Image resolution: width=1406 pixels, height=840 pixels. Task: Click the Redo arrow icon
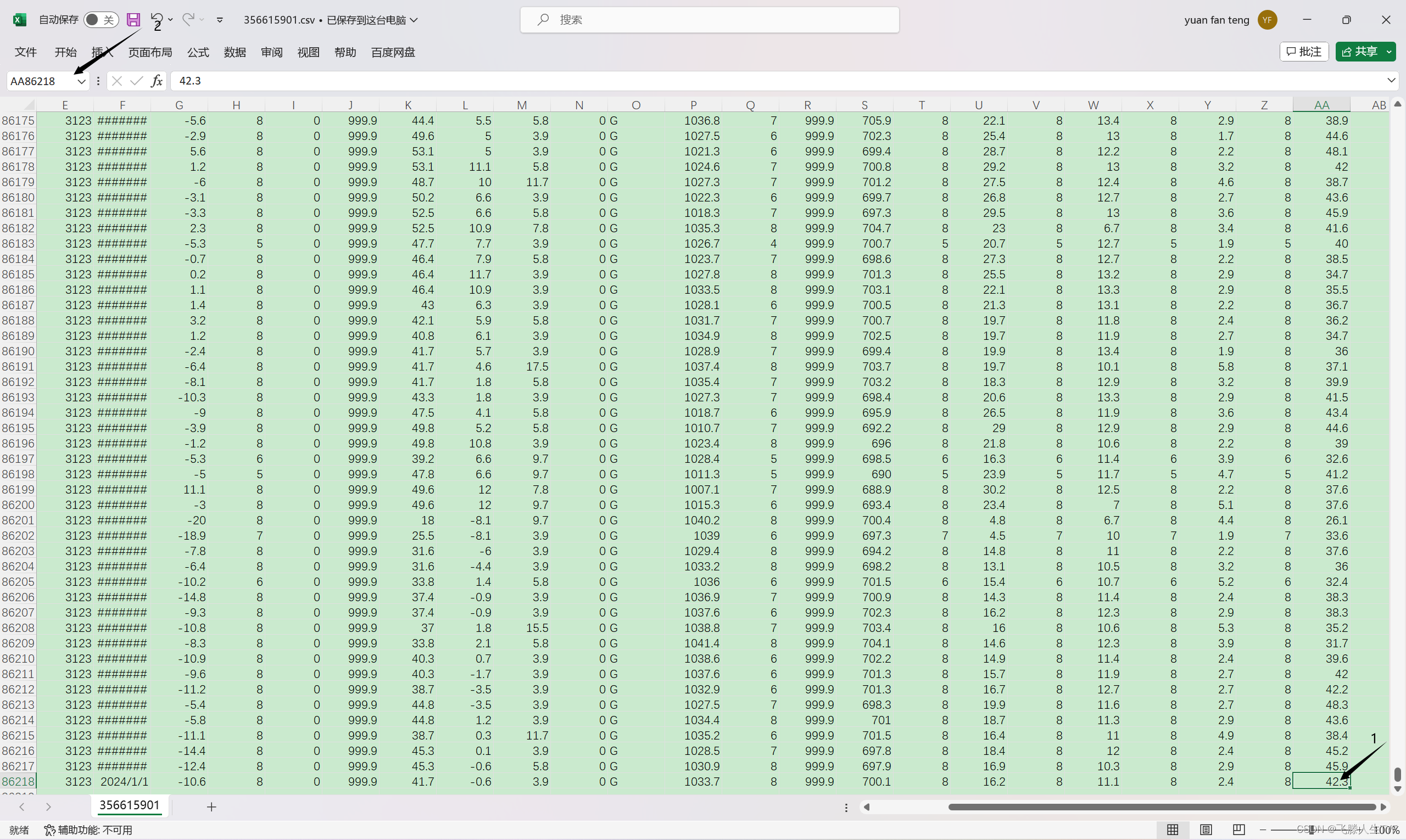[x=188, y=20]
